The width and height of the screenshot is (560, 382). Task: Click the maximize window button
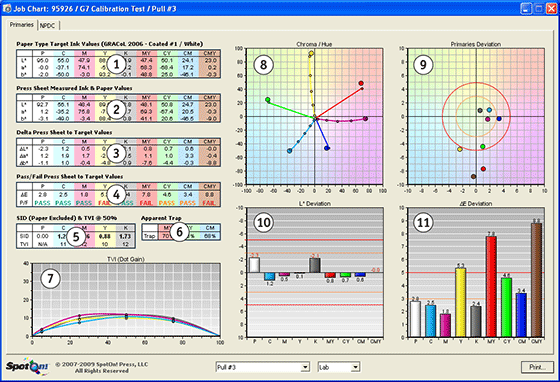(x=538, y=9)
